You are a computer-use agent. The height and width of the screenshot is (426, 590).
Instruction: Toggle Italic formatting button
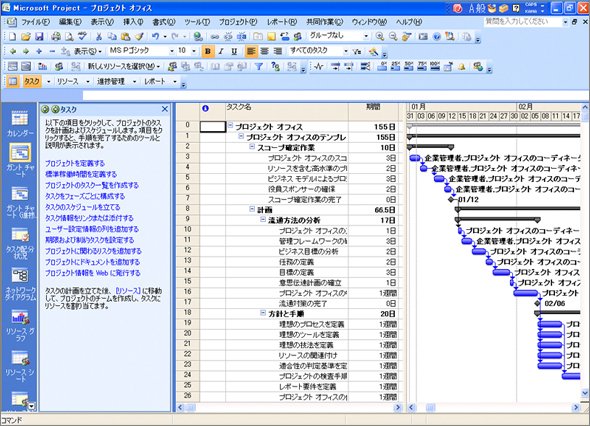(221, 51)
